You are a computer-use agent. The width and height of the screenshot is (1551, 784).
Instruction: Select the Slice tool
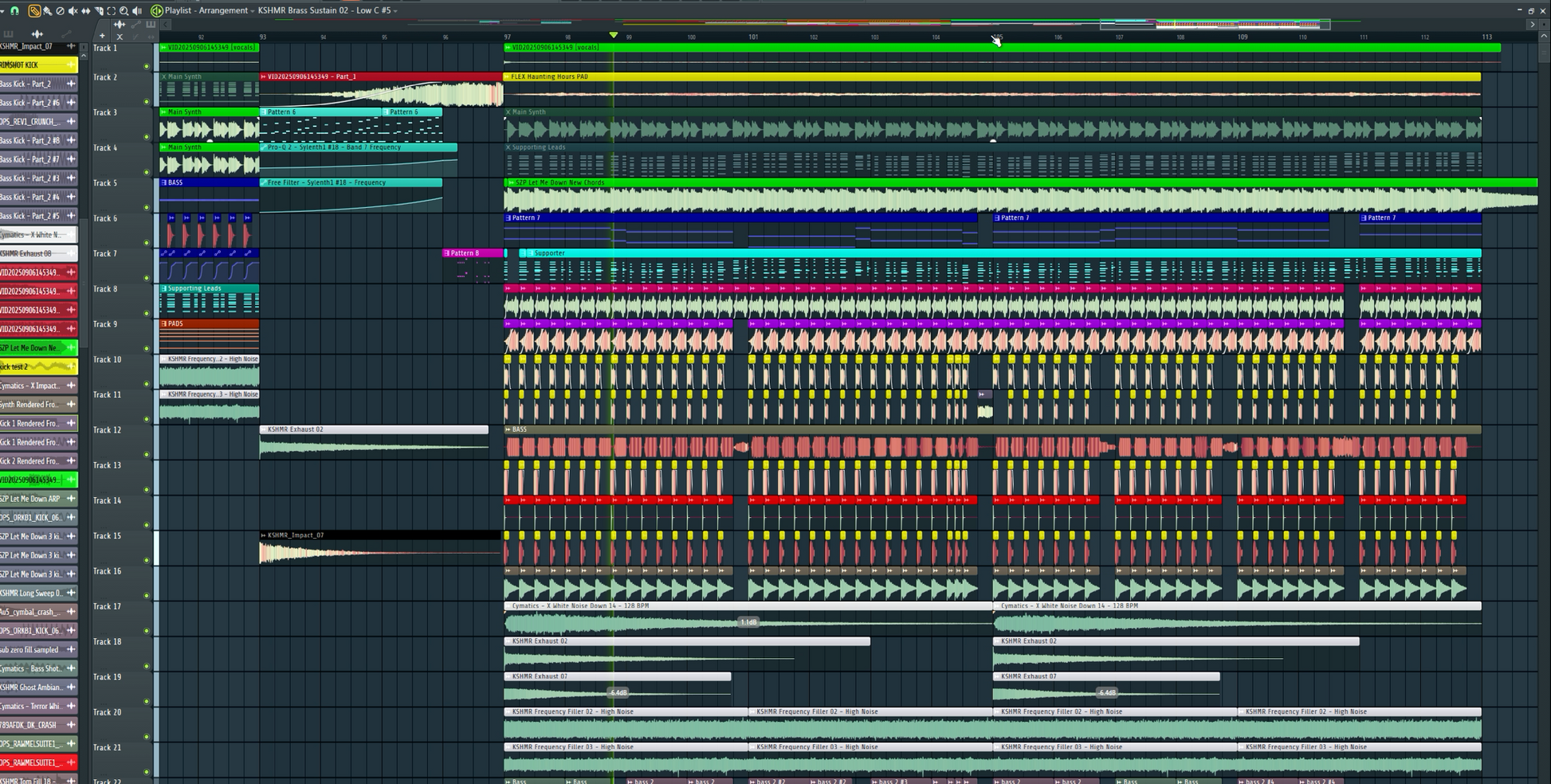(98, 10)
